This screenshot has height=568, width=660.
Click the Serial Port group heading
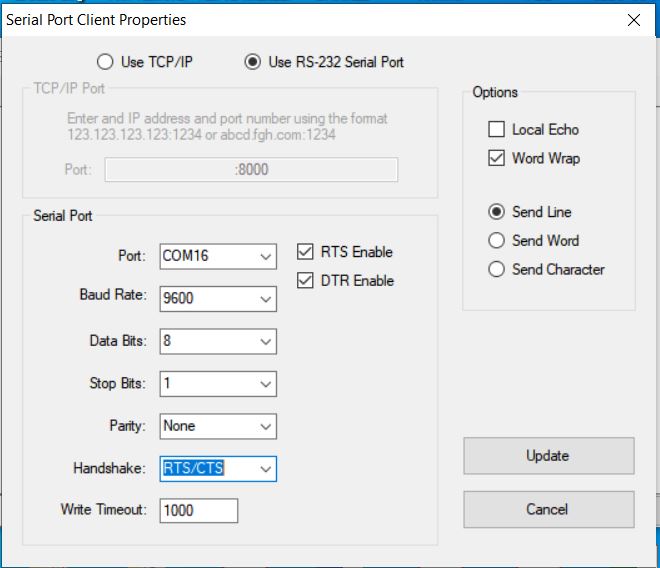click(x=63, y=216)
